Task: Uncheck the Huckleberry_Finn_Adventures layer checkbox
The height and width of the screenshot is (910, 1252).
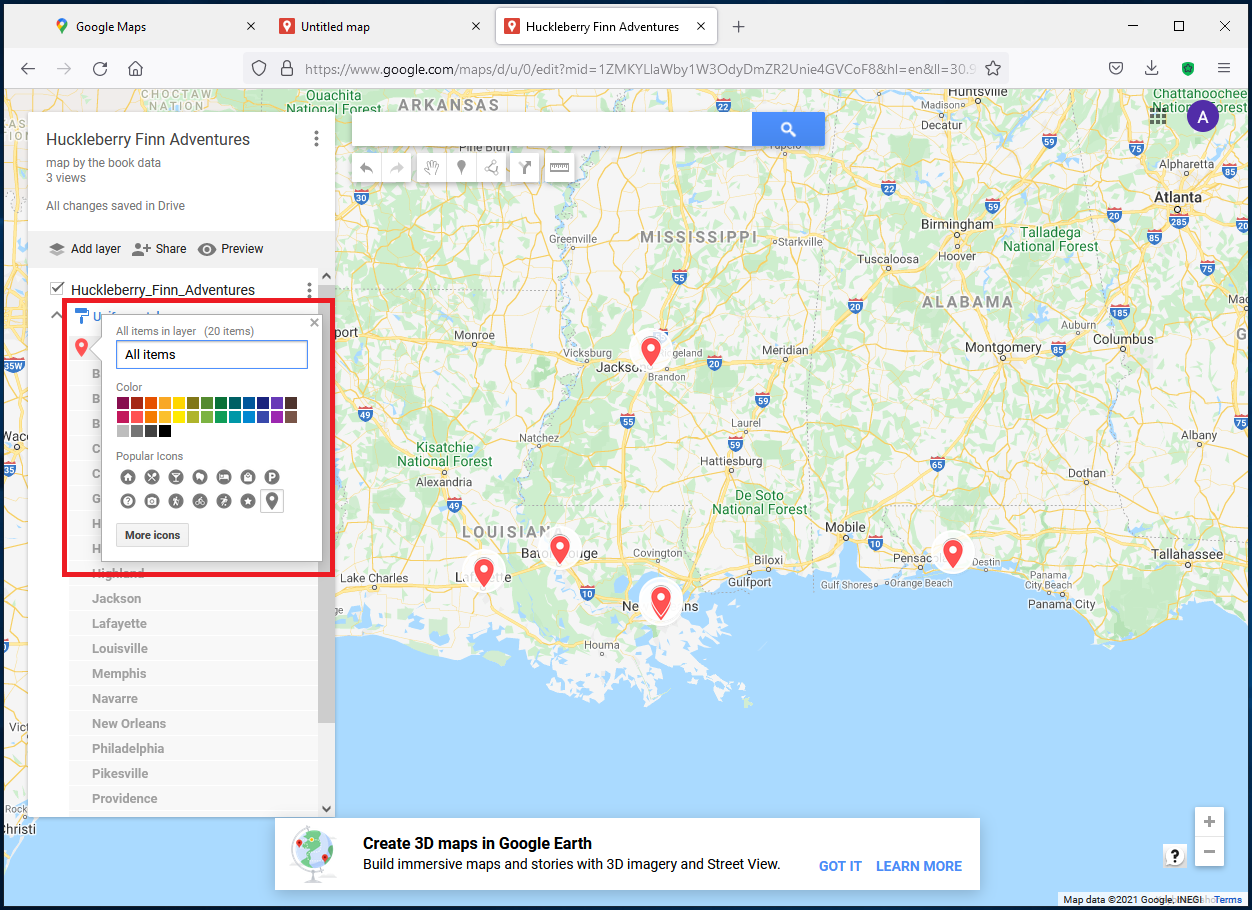Action: [x=57, y=289]
